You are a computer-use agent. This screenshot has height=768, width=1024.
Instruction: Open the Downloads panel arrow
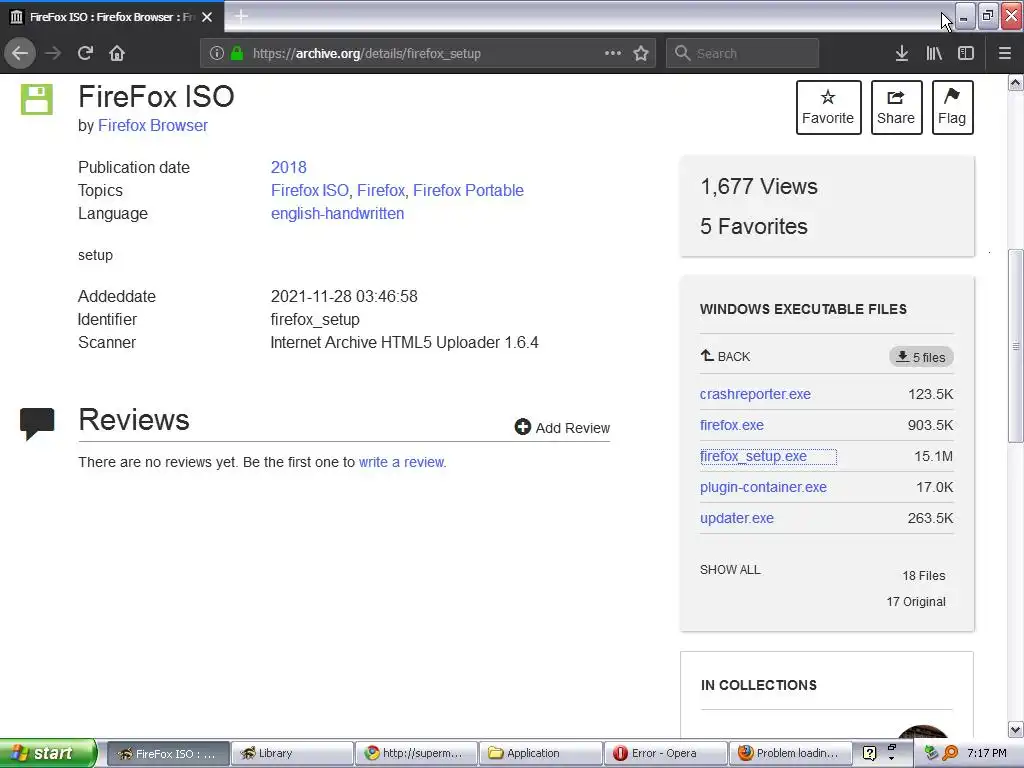tap(902, 53)
